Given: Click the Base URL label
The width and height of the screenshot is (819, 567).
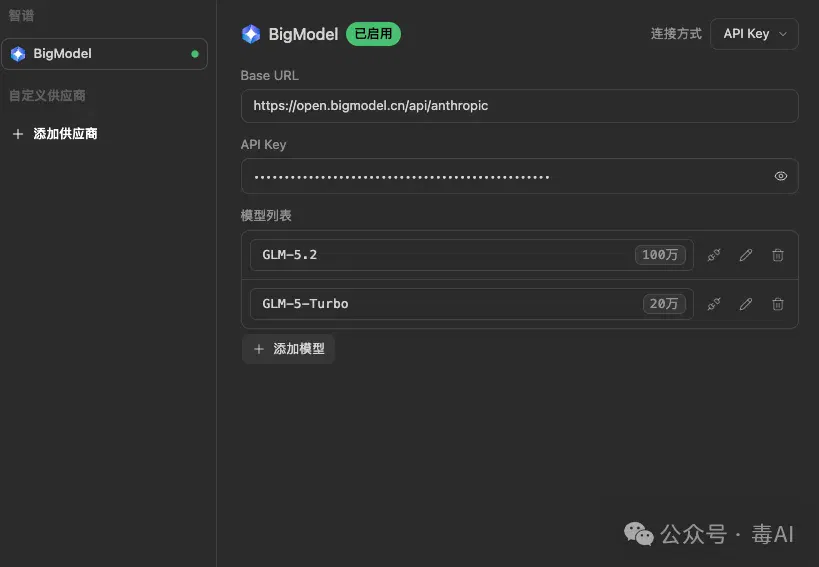Looking at the screenshot, I should 270,76.
